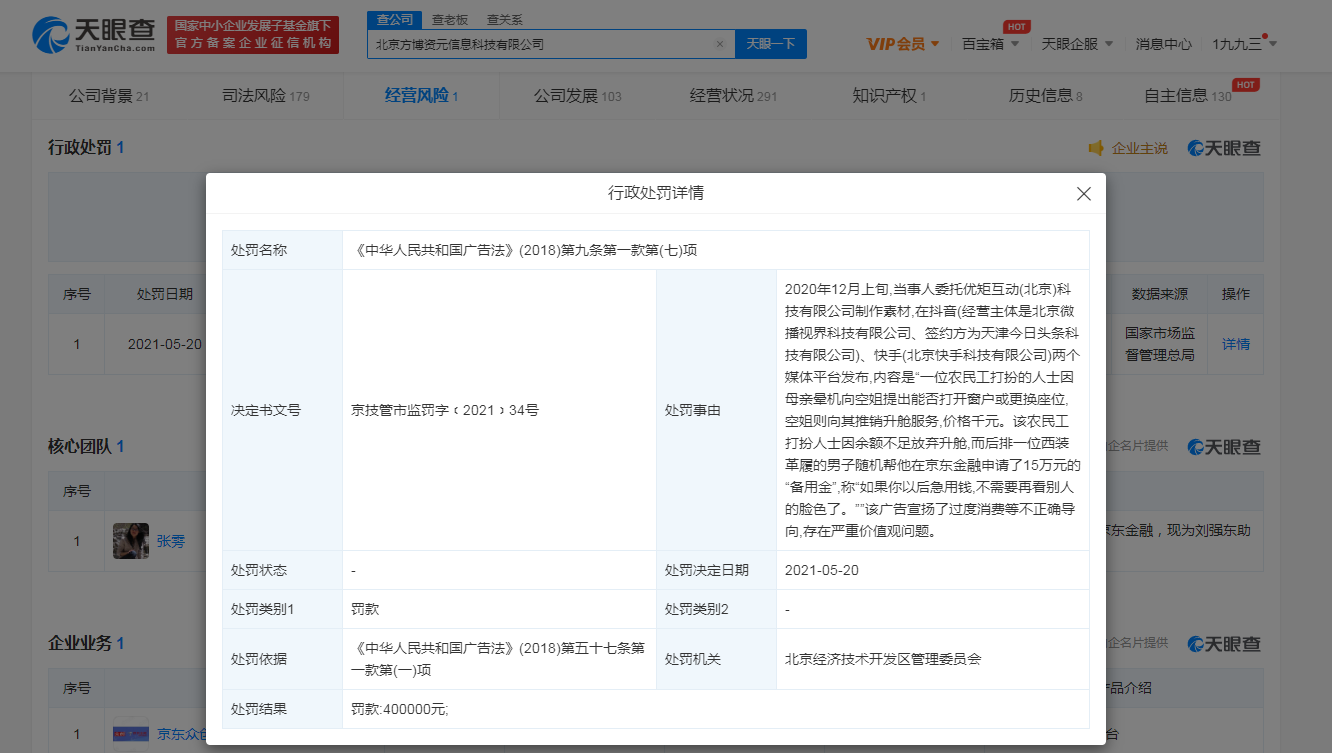Expand the 百宝箱 menu
The height and width of the screenshot is (753, 1332).
(x=990, y=44)
